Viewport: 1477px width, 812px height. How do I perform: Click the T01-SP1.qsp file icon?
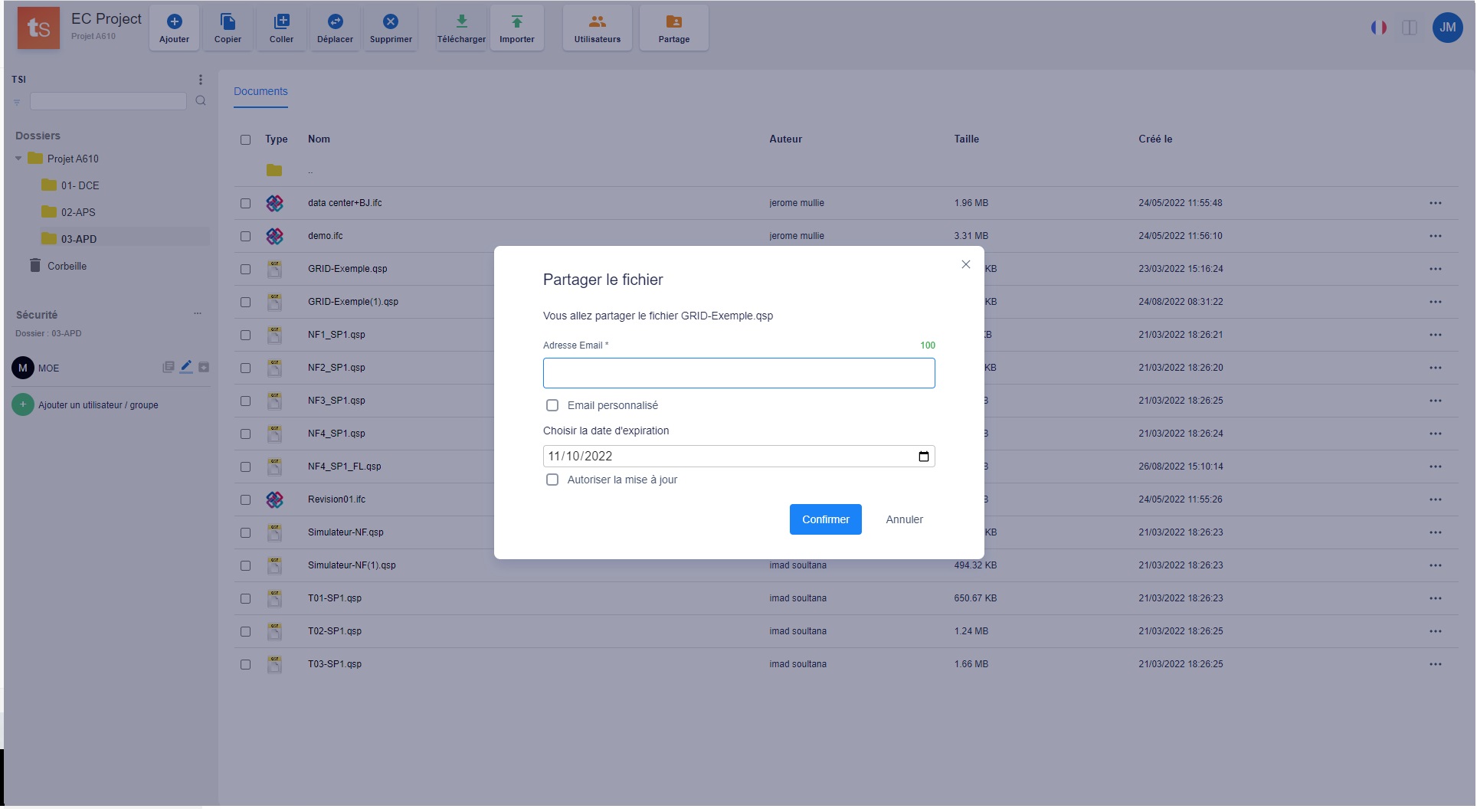[x=274, y=598]
